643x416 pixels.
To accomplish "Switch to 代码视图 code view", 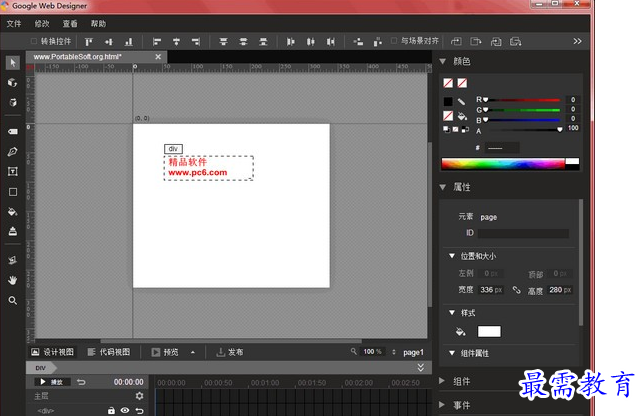I will (x=109, y=352).
